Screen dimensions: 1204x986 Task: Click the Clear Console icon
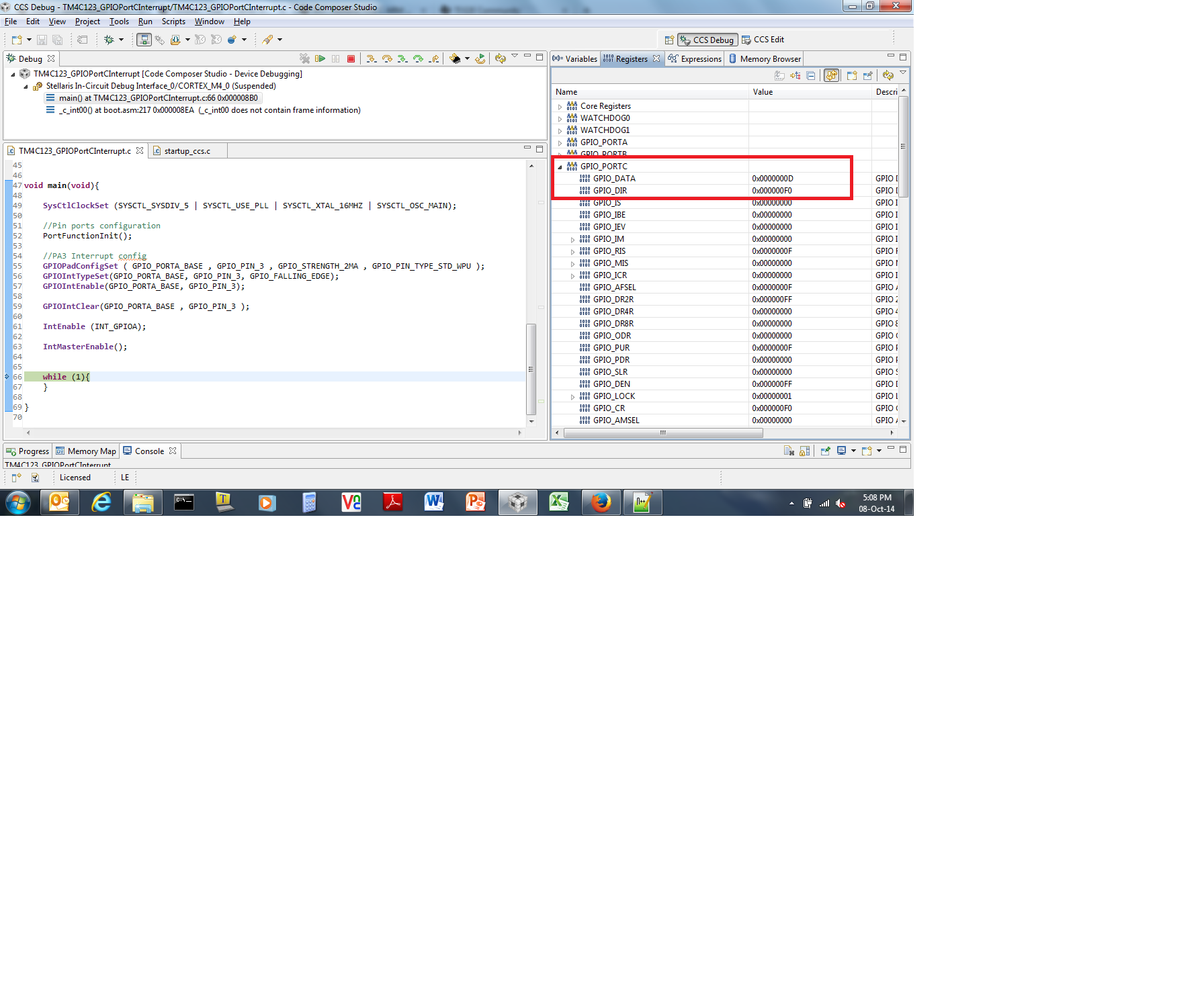[x=789, y=451]
